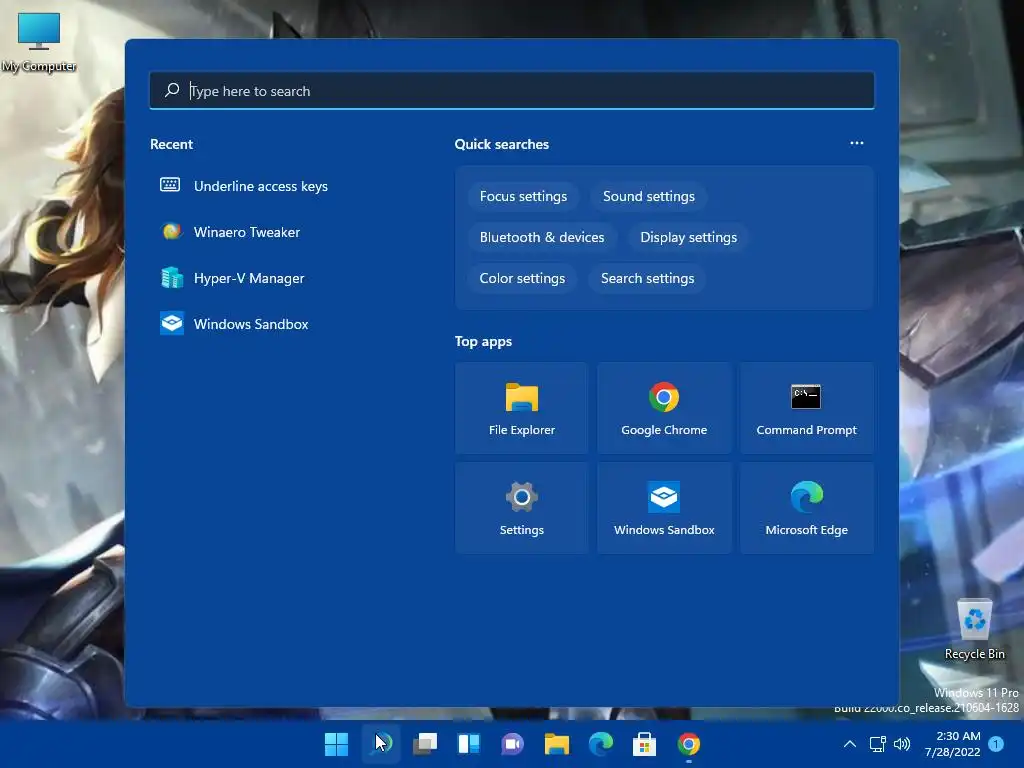Show hidden icons in the system tray
Screen dimensions: 1024x768
pos(850,744)
